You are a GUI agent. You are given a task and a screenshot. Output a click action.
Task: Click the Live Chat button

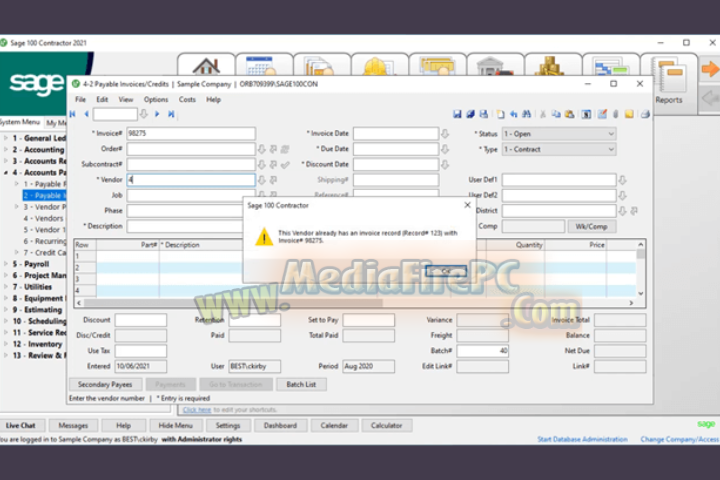[x=21, y=425]
